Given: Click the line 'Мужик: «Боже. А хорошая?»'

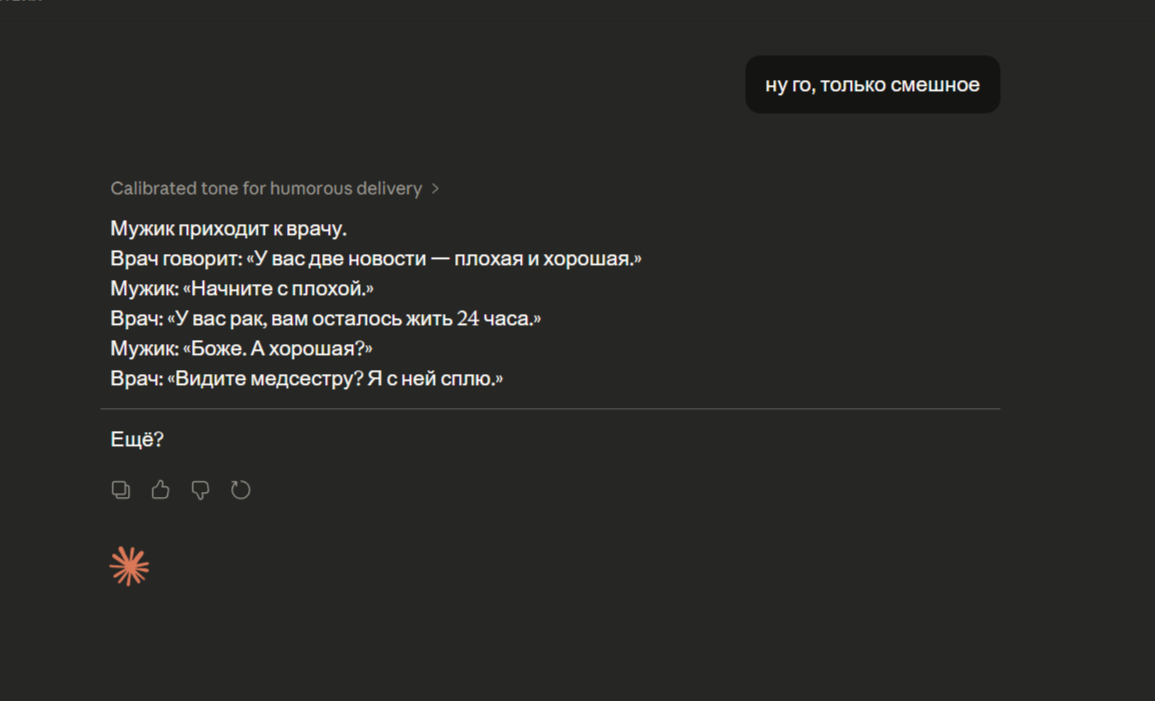Looking at the screenshot, I should click(x=241, y=349).
